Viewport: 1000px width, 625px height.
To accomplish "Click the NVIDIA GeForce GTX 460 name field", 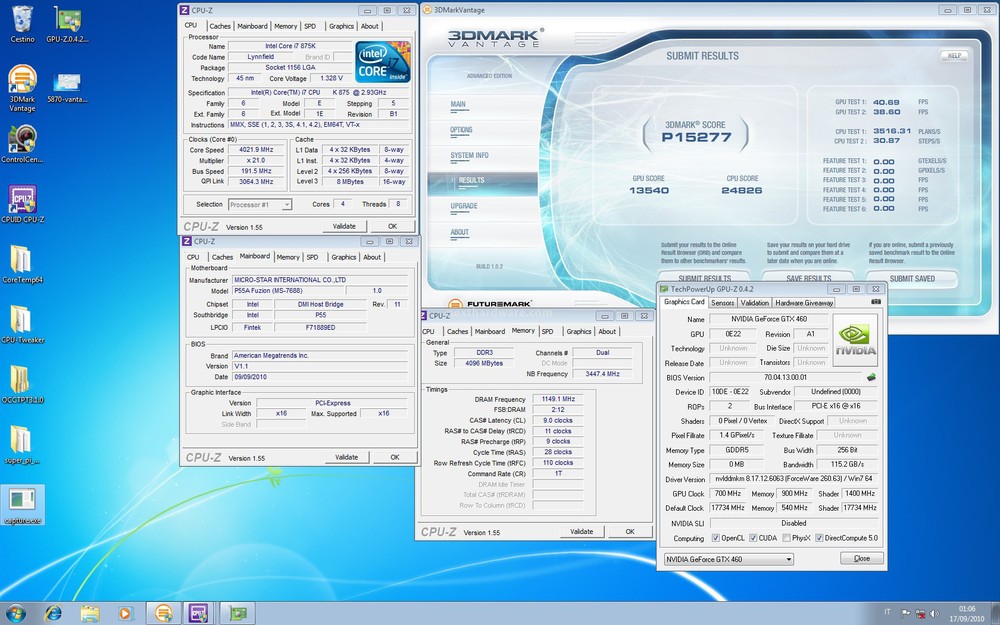I will (x=769, y=319).
